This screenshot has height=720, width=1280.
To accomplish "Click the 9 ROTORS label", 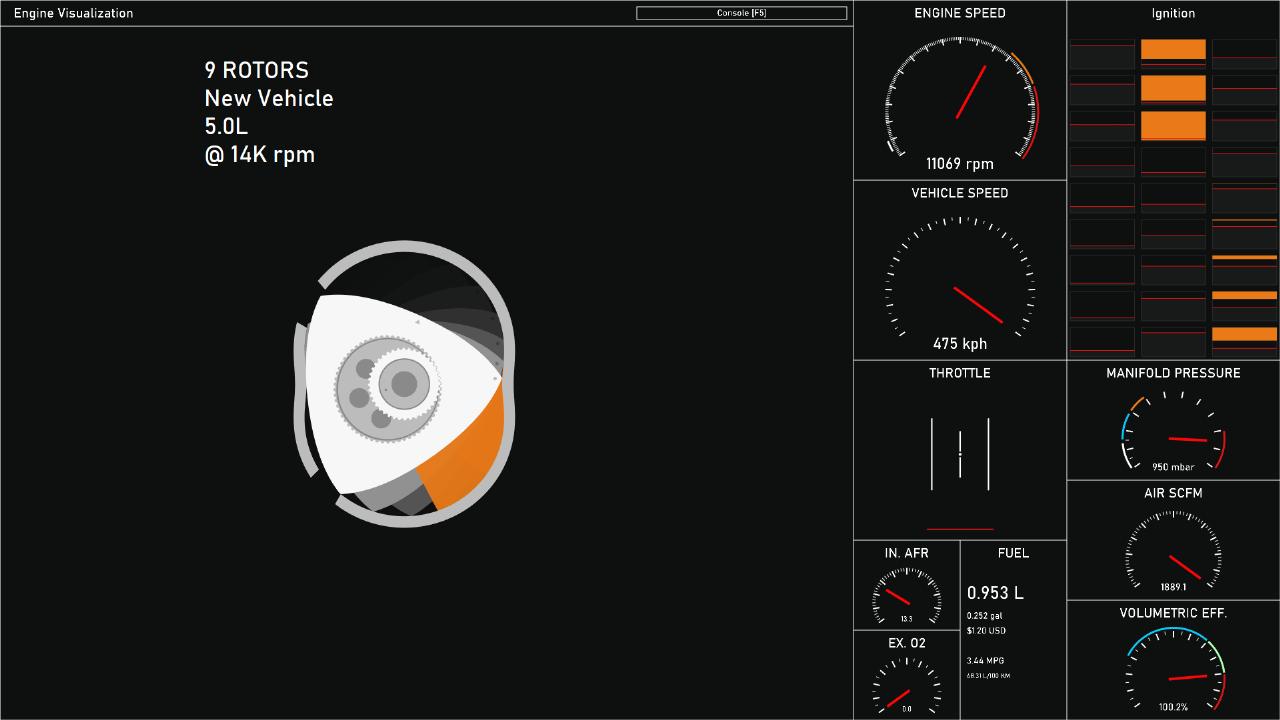I will coord(257,70).
